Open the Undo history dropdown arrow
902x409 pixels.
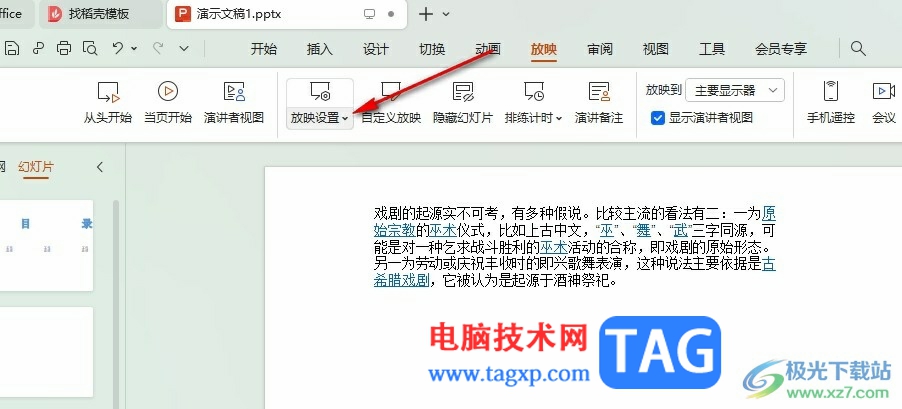134,49
